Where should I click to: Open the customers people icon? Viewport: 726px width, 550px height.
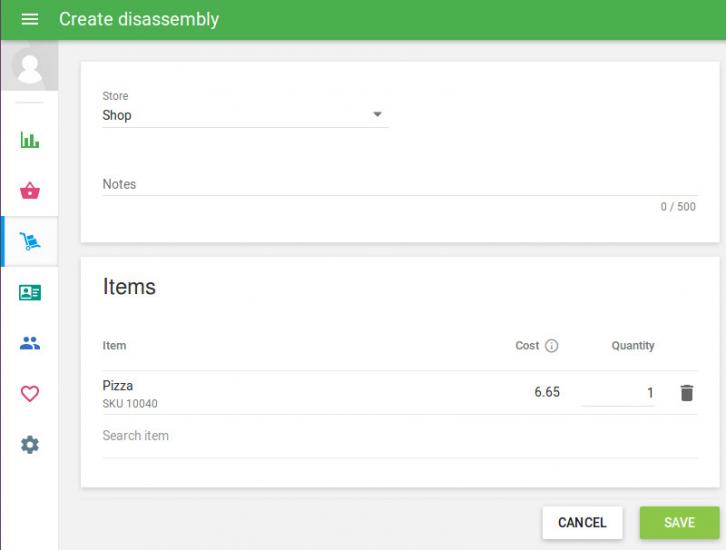tap(30, 343)
